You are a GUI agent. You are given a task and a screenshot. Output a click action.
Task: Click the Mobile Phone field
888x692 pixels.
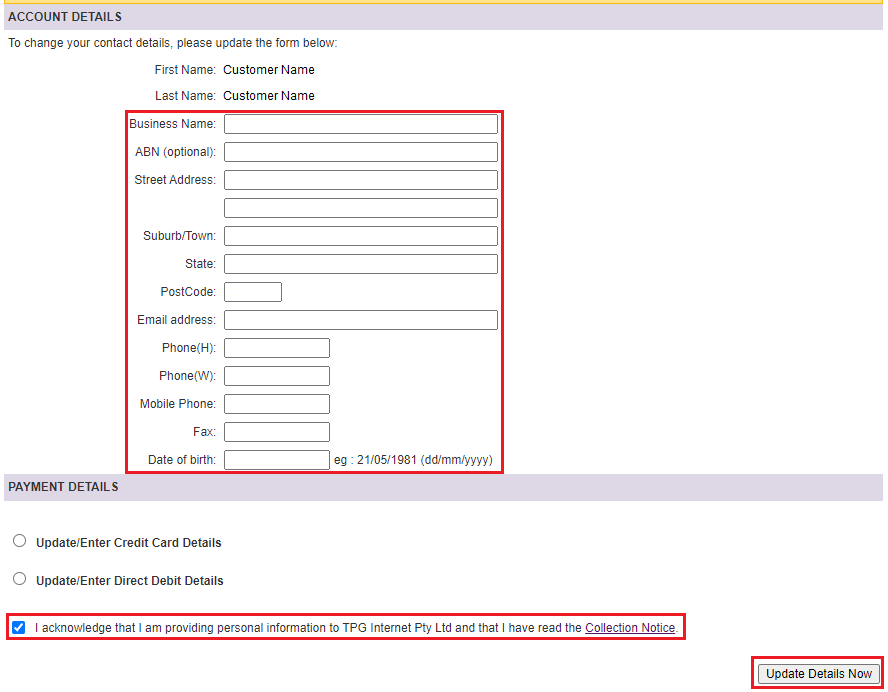[x=276, y=403]
